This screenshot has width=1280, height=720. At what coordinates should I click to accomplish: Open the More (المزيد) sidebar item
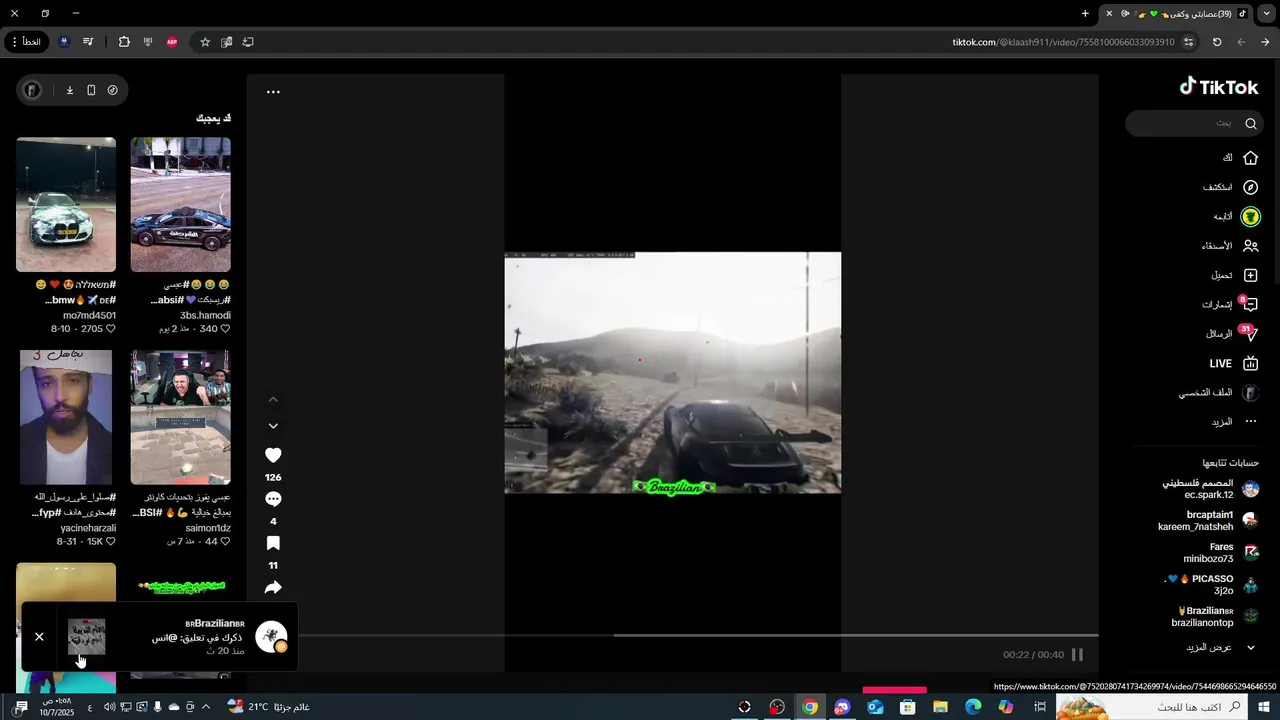(1235, 422)
